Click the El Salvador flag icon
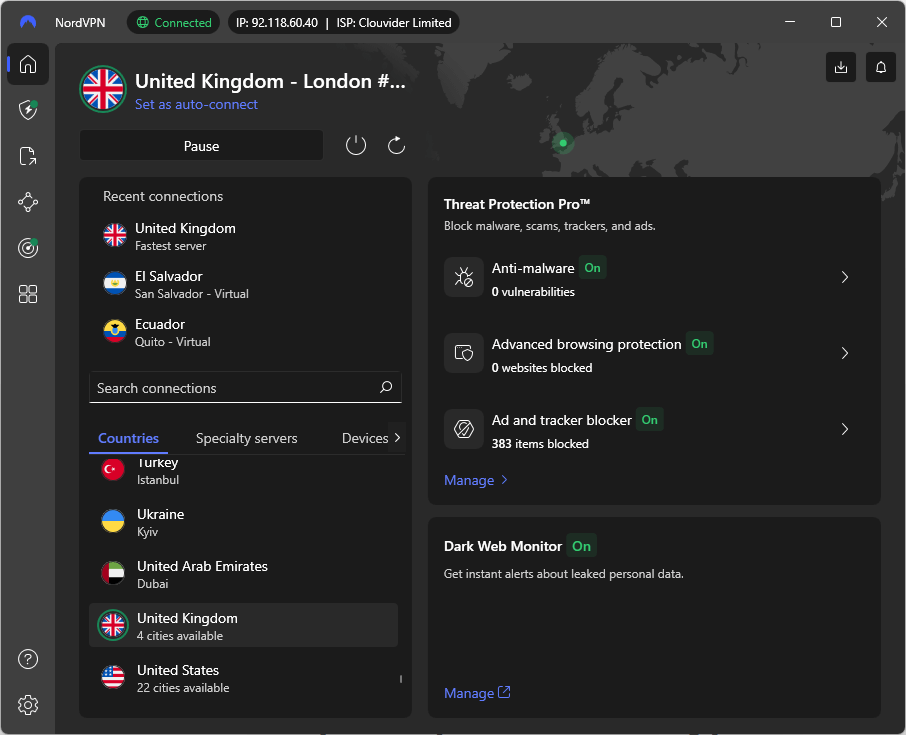Image resolution: width=906 pixels, height=735 pixels. pos(115,284)
